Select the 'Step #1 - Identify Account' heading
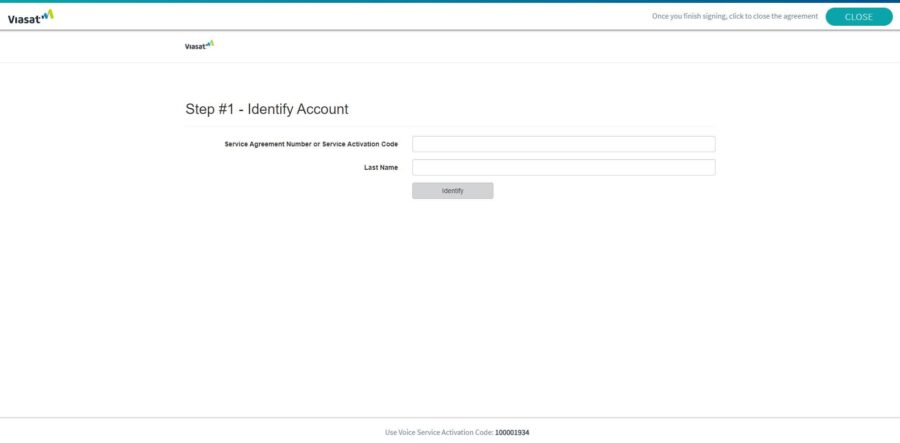 pyautogui.click(x=267, y=109)
